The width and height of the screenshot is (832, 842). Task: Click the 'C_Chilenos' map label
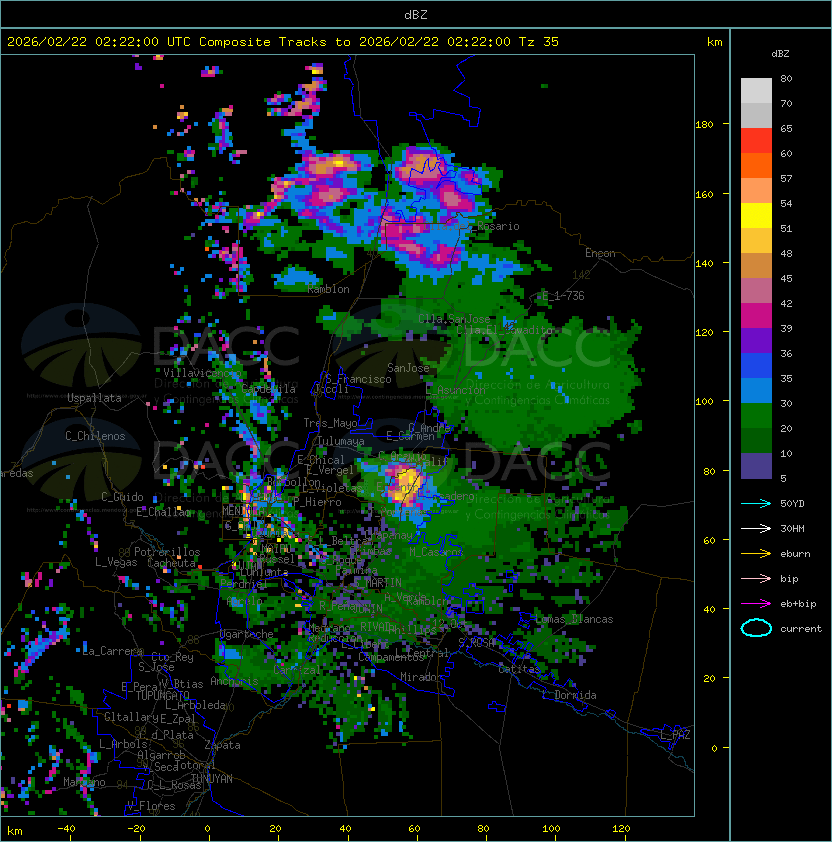[95, 436]
